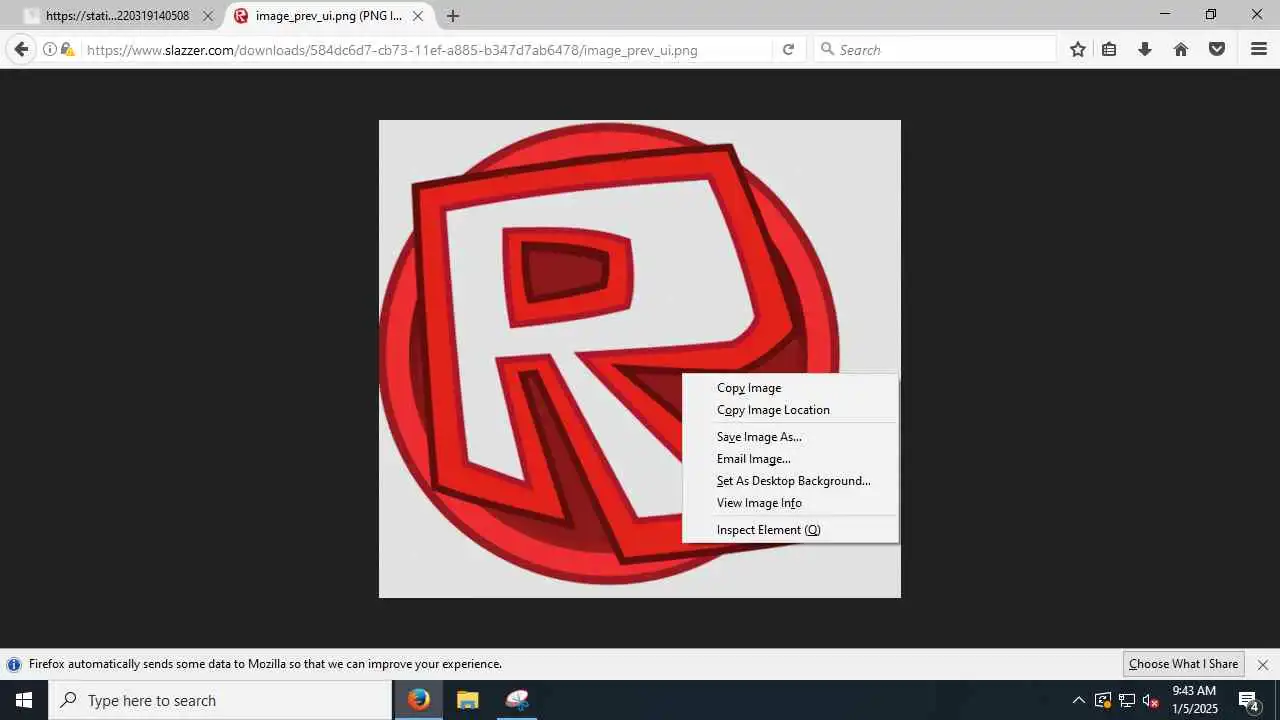Screen dimensions: 1280x720
Task: Show site information via the info icon
Action: [x=49, y=49]
